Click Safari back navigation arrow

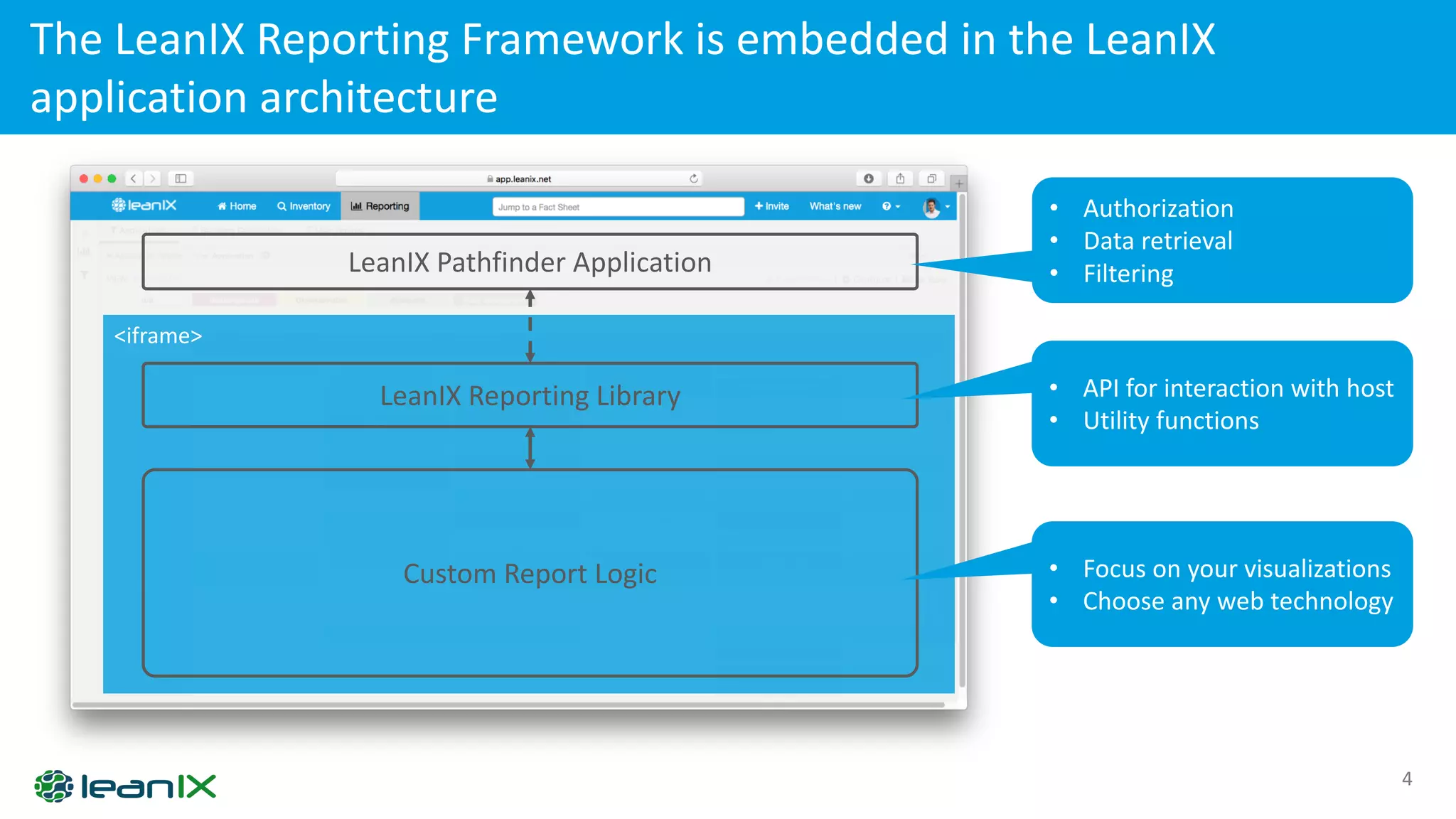point(134,178)
